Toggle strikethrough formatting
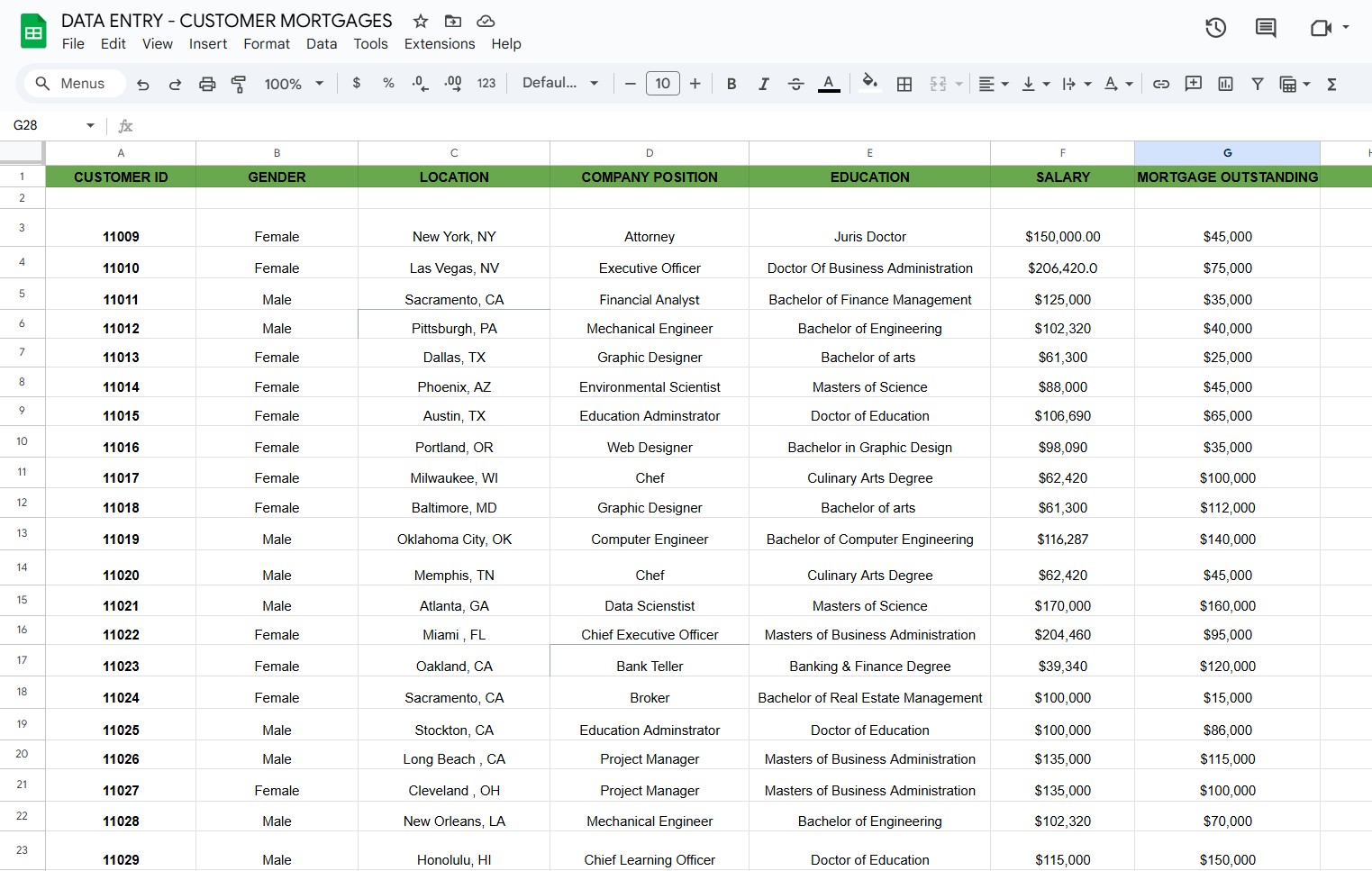Image resolution: width=1372 pixels, height=871 pixels. [796, 84]
